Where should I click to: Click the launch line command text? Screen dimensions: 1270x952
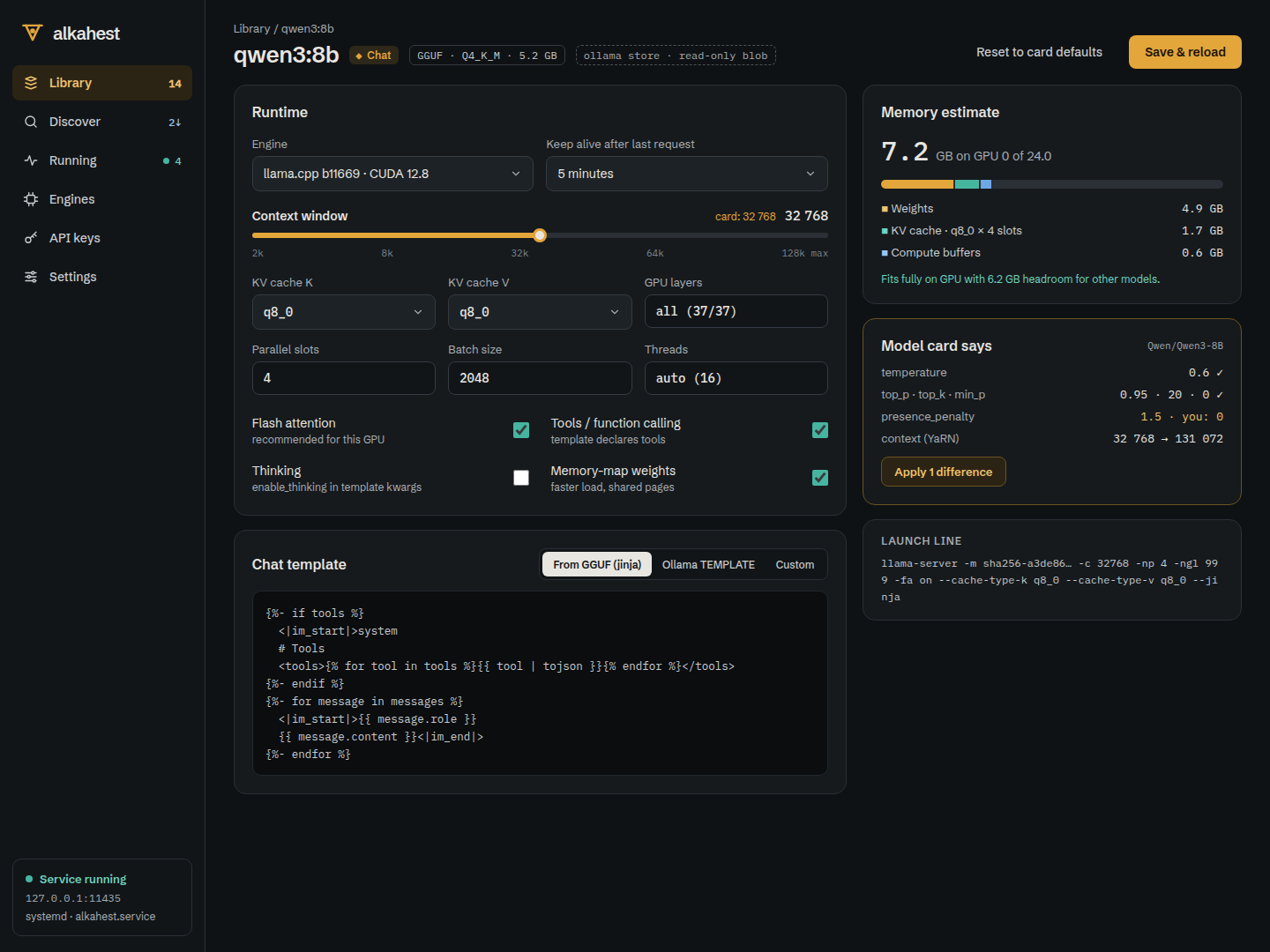tap(1050, 580)
